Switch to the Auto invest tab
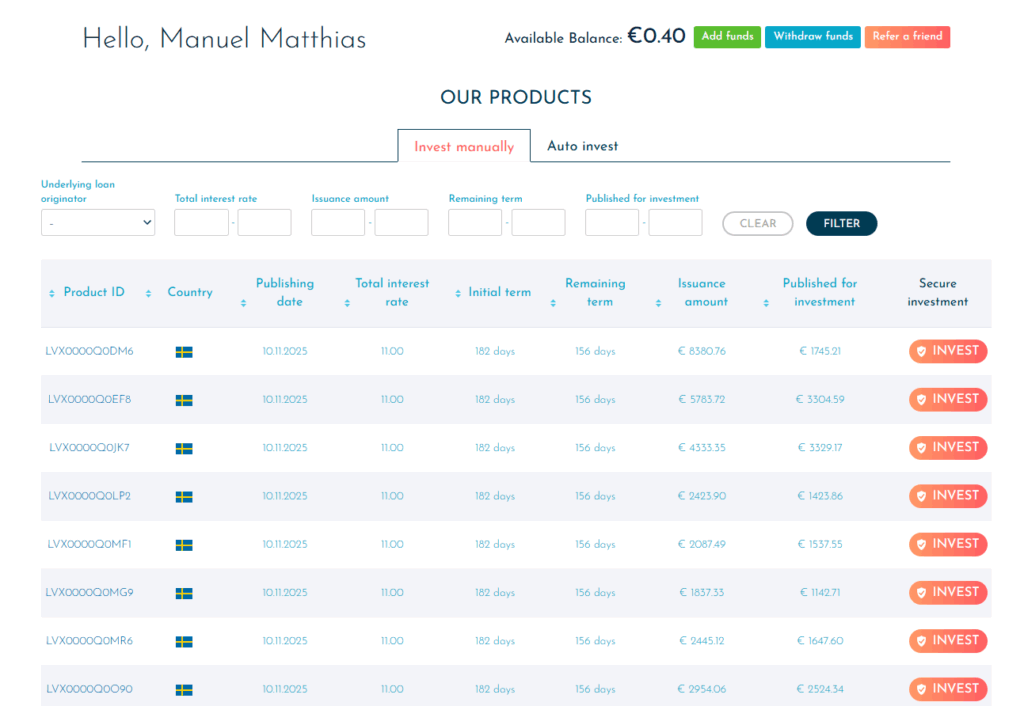This screenshot has width=1024, height=706. (x=582, y=146)
